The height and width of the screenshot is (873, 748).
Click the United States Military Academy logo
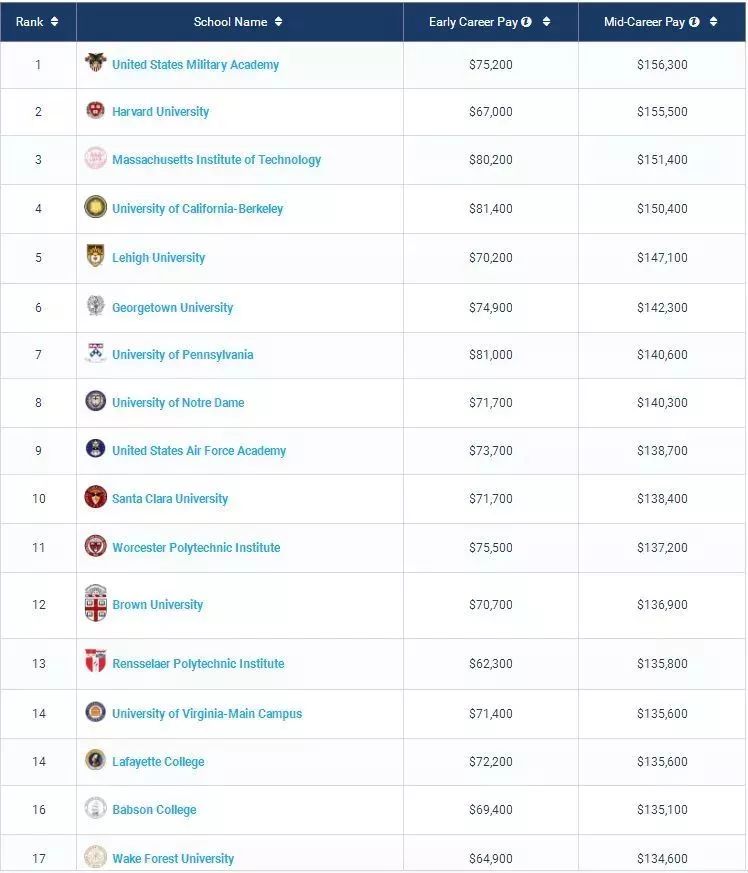pos(95,63)
